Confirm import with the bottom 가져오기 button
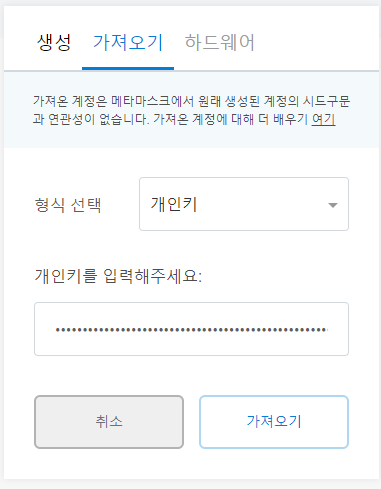The image size is (381, 489). click(x=274, y=422)
